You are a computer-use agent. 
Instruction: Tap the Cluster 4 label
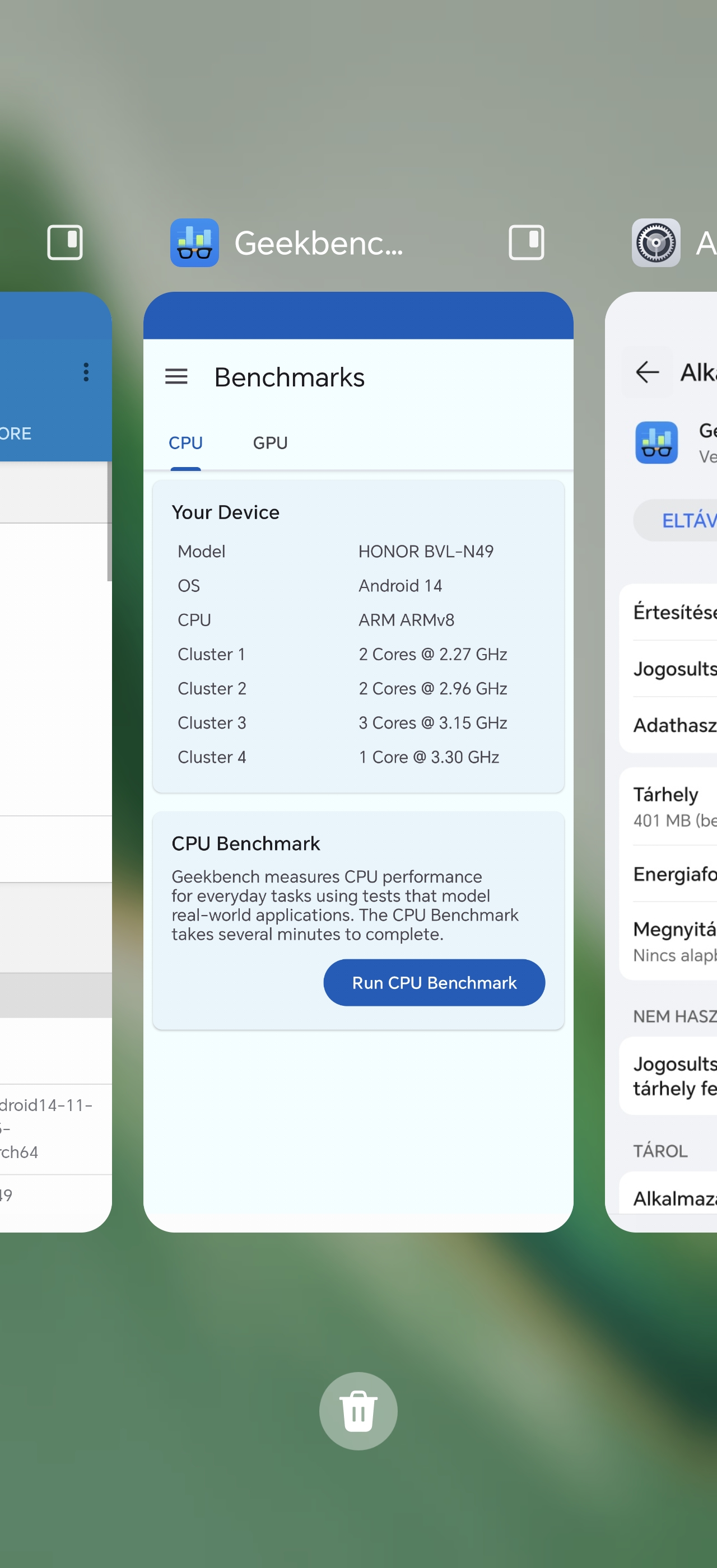[211, 757]
